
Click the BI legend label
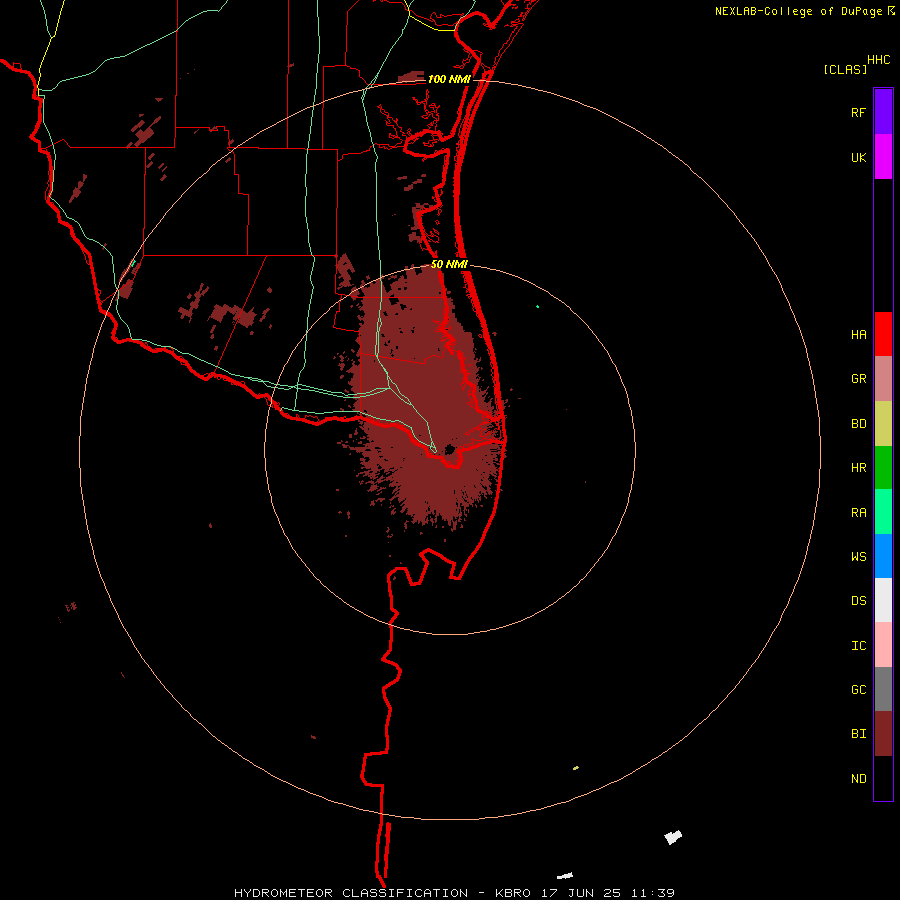tap(858, 734)
